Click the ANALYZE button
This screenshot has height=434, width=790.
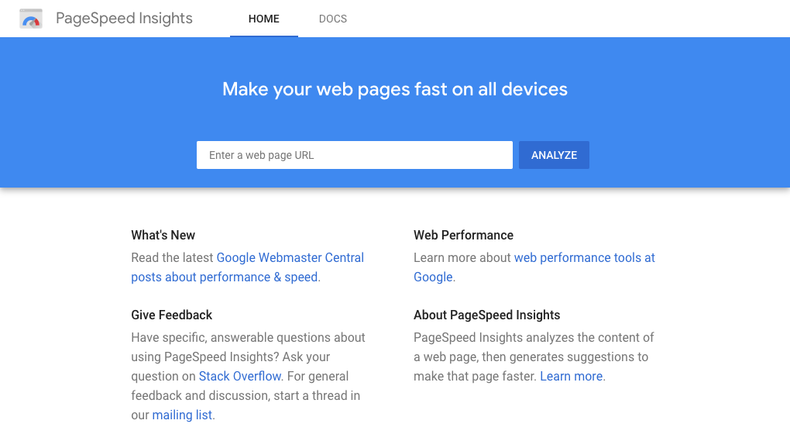(554, 155)
